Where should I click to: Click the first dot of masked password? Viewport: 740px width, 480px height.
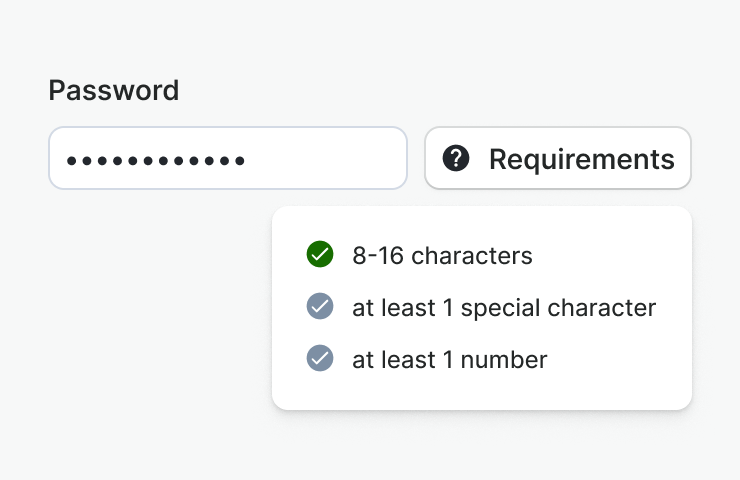tap(70, 159)
